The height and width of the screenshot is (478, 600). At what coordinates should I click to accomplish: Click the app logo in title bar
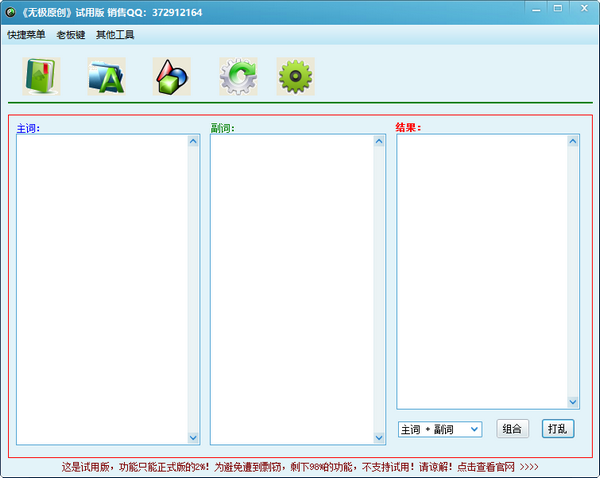[x=10, y=12]
